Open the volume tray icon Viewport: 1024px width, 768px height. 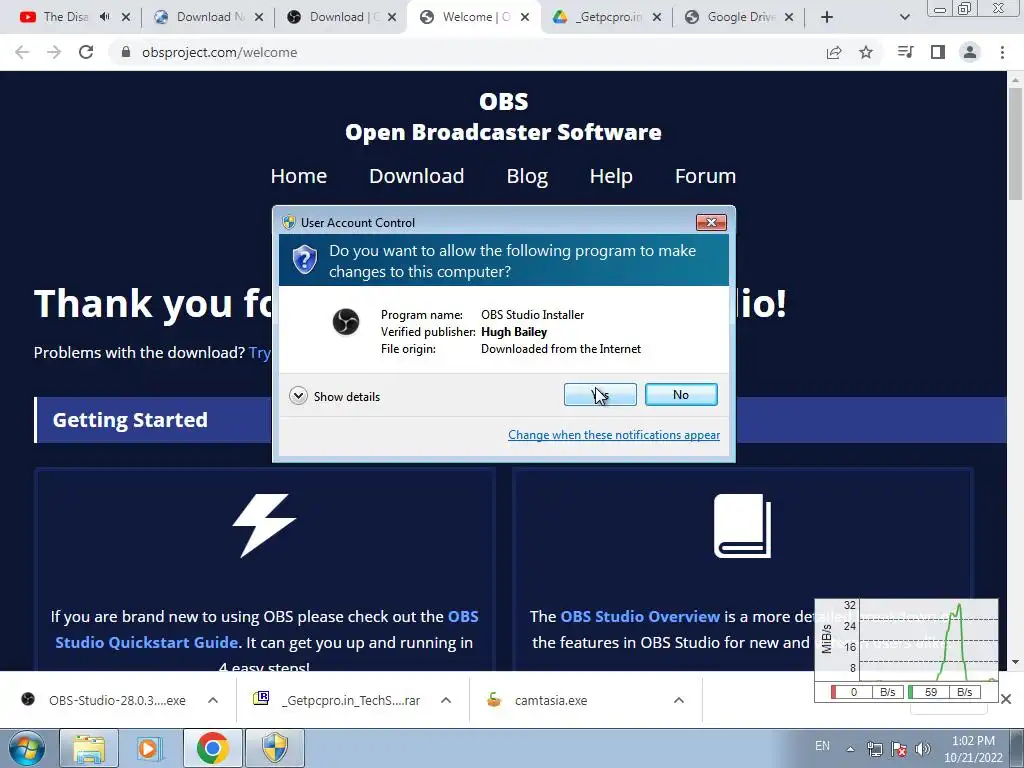(x=923, y=749)
